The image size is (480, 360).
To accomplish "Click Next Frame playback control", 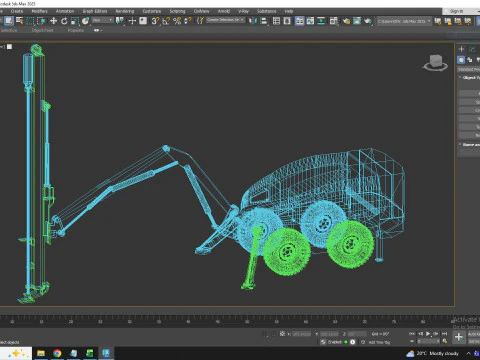I will coord(436,334).
